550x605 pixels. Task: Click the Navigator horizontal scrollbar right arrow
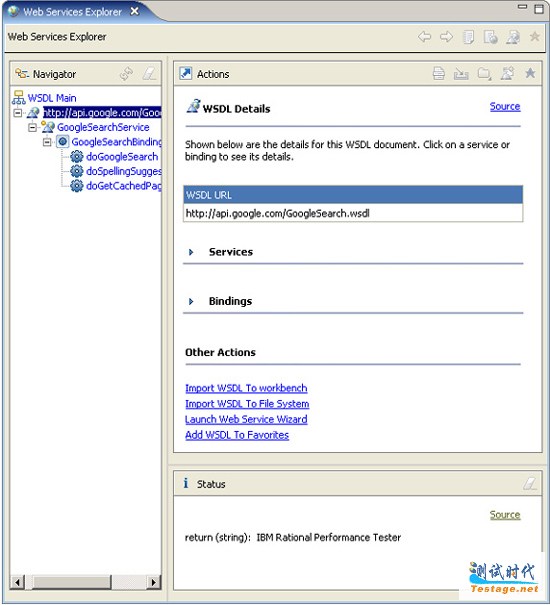coord(154,582)
